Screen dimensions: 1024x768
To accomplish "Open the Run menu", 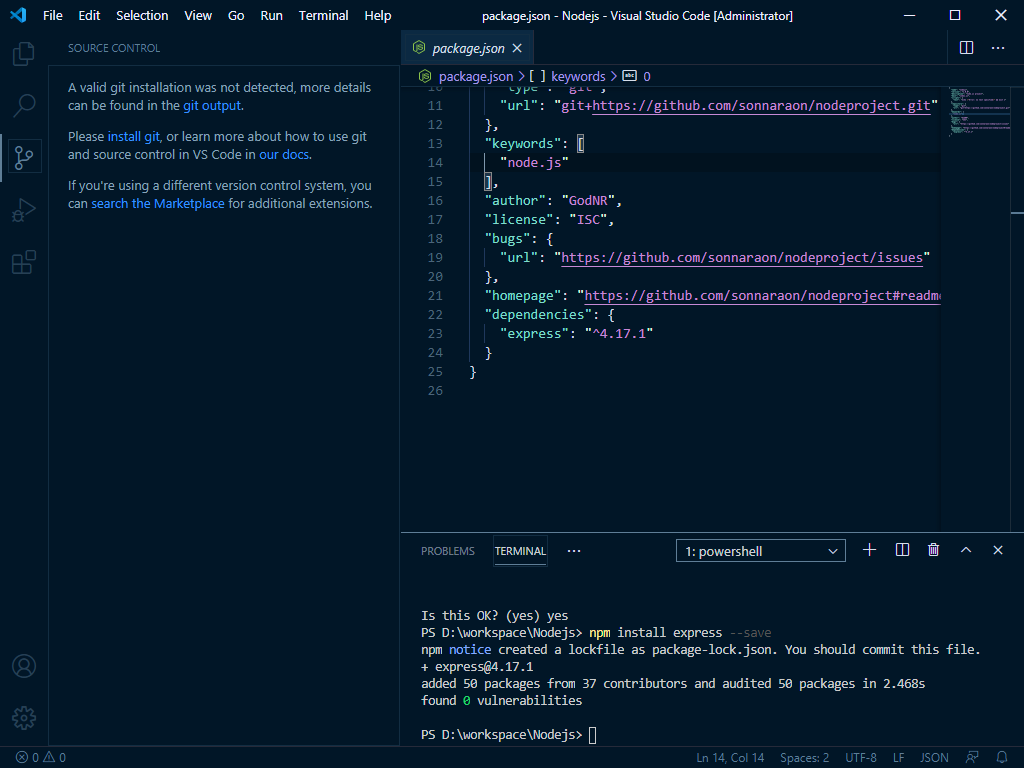I will pos(271,16).
